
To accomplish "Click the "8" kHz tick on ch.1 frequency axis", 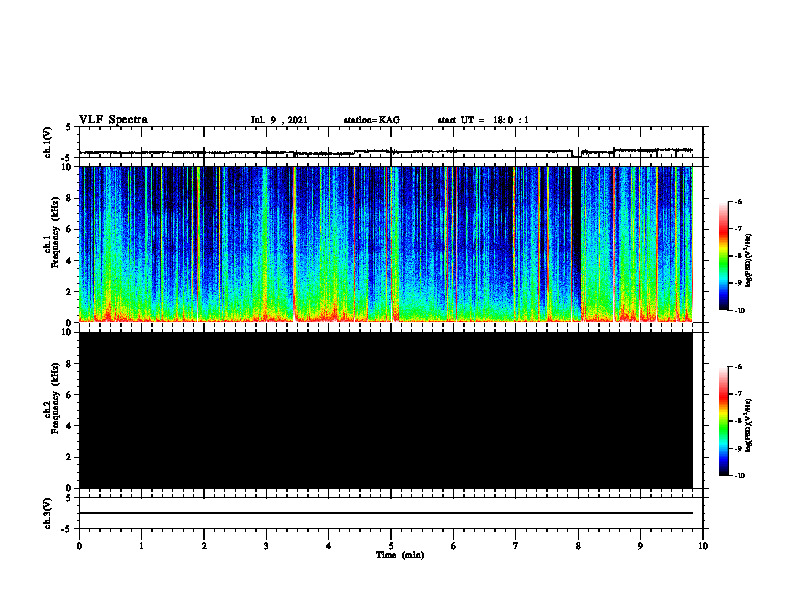I will coord(70,198).
